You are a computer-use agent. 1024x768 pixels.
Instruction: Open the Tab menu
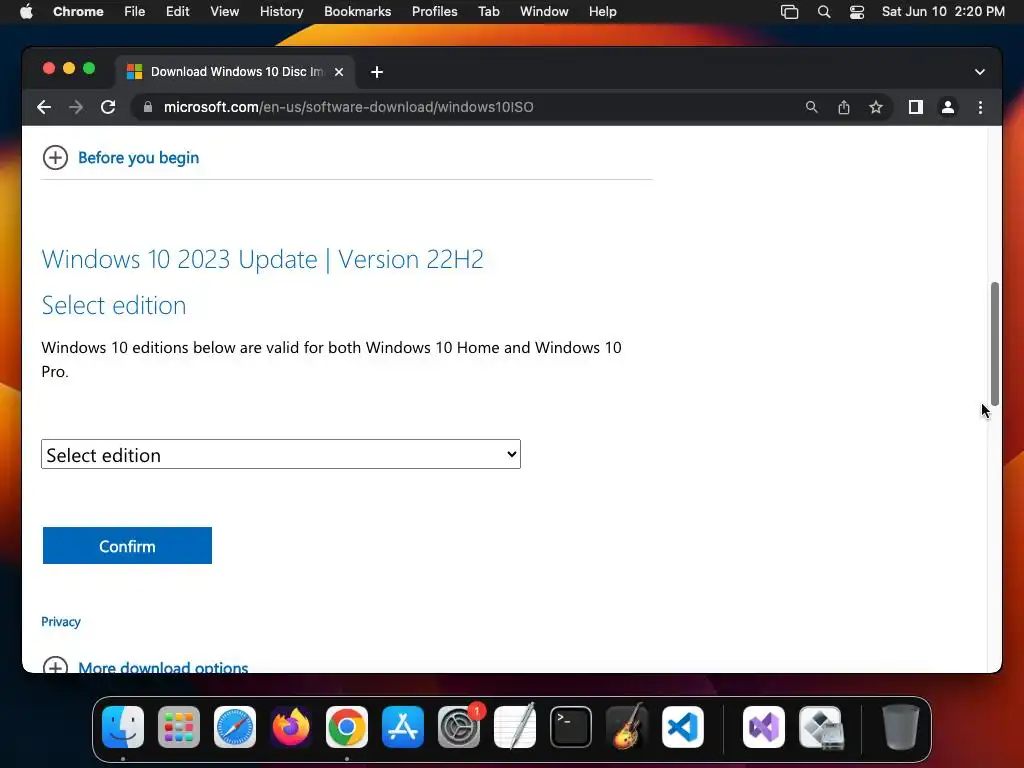coord(488,12)
